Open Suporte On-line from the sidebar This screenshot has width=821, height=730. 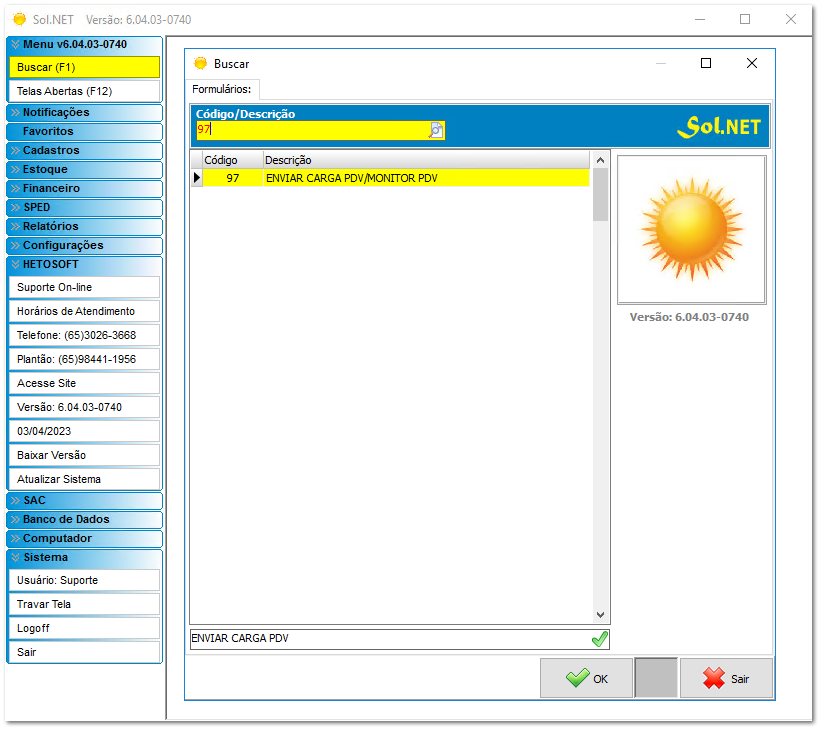coord(84,287)
